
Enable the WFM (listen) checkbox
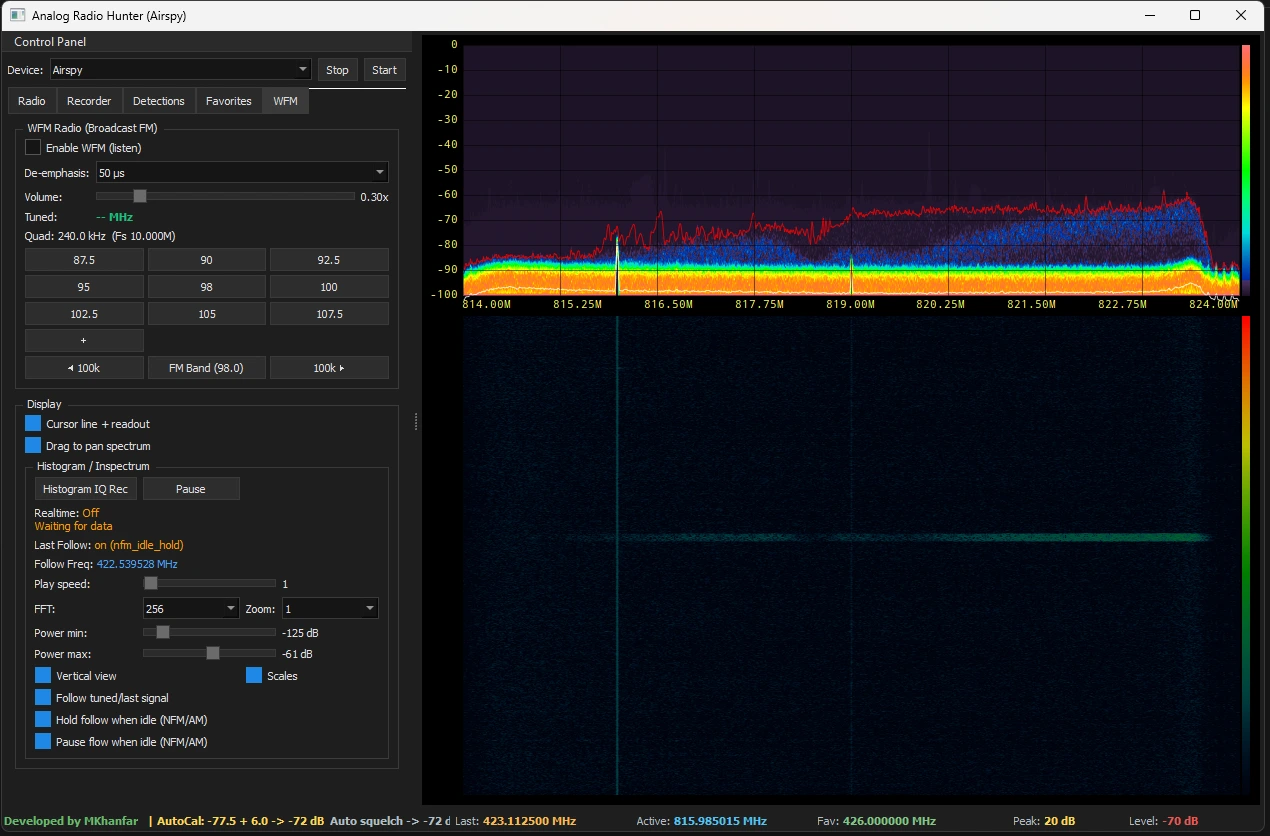[x=32, y=147]
